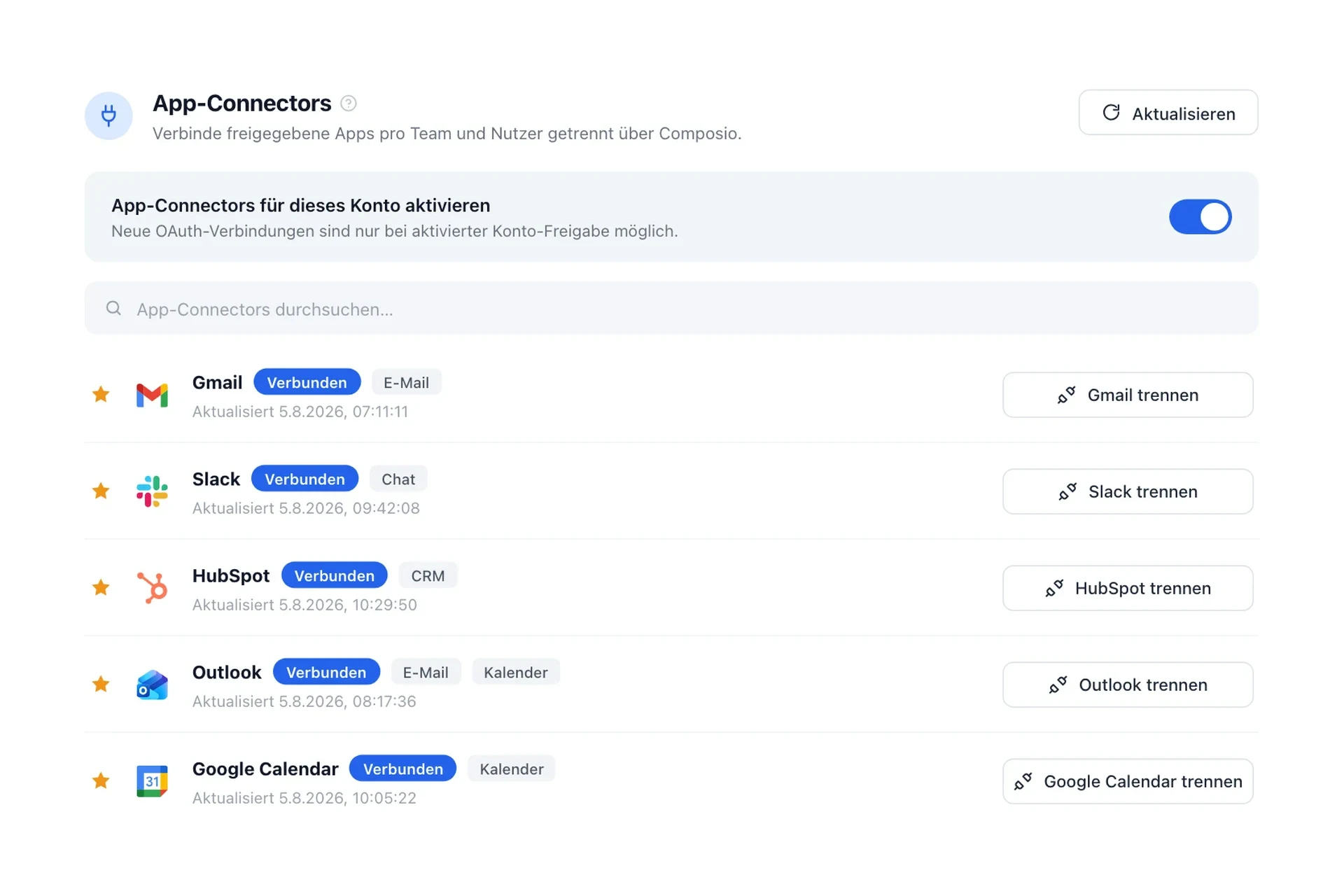Click the 'Google Calendar' app name text
Image resolution: width=1344 pixels, height=896 pixels.
click(x=265, y=769)
